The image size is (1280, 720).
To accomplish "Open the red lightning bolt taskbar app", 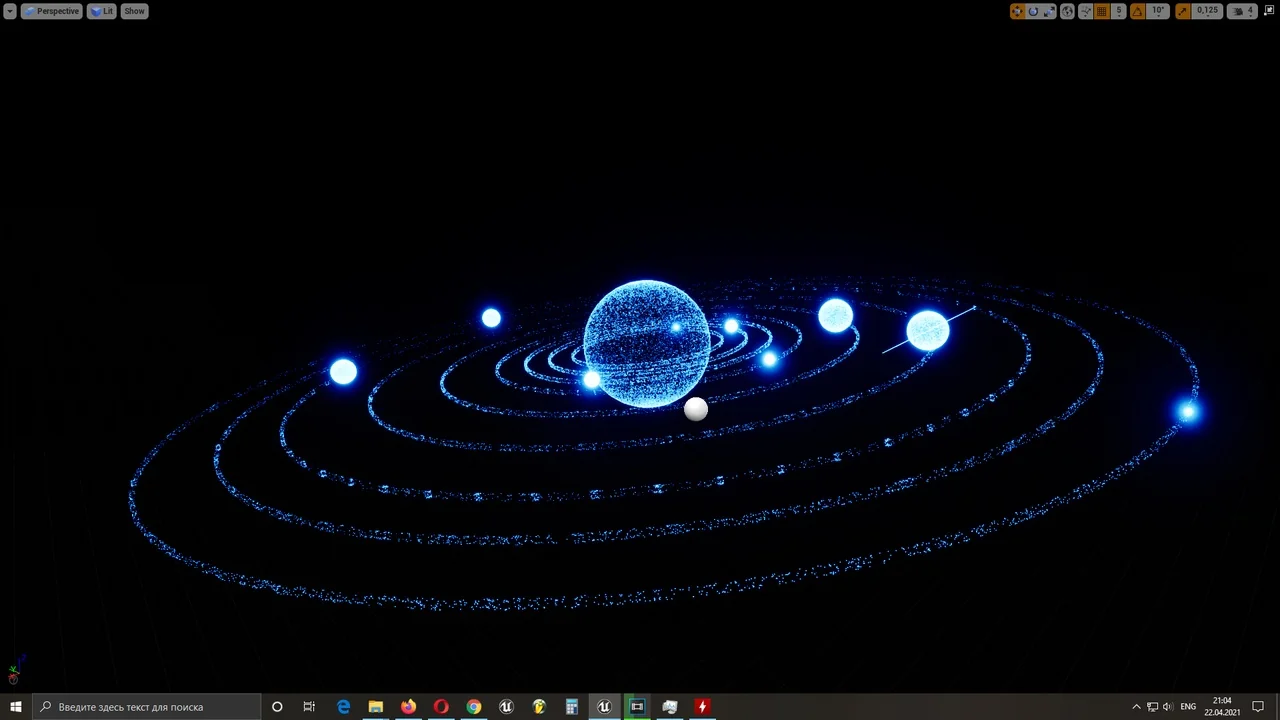I will tap(702, 706).
